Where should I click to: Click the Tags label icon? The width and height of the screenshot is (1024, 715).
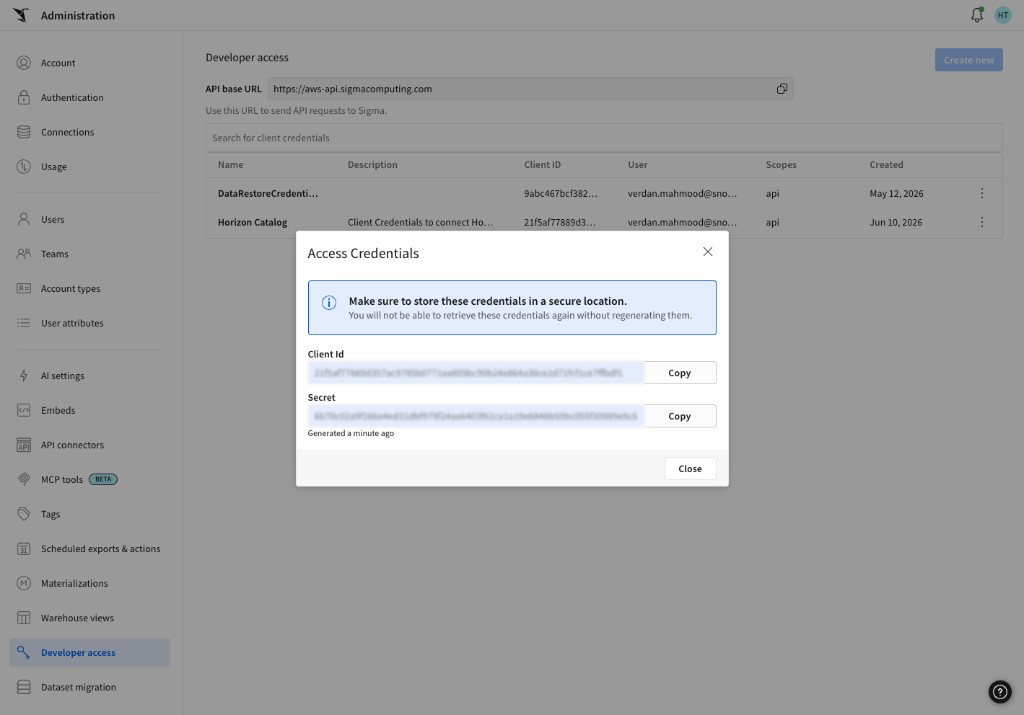[x=24, y=514]
